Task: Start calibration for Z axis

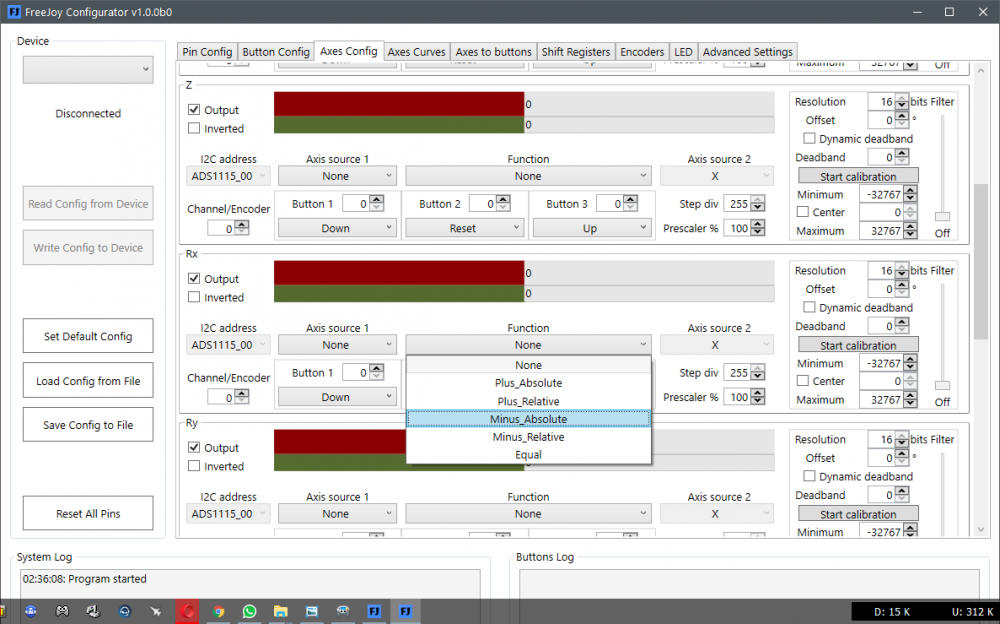Action: (x=858, y=176)
